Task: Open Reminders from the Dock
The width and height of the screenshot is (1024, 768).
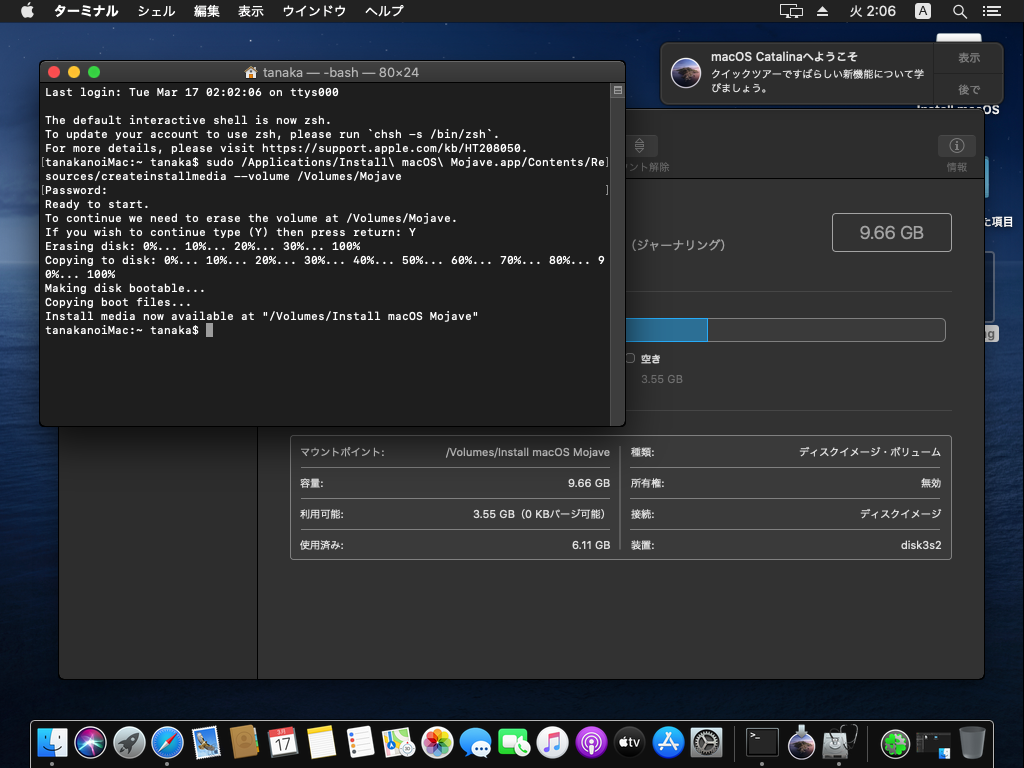Action: (x=360, y=743)
